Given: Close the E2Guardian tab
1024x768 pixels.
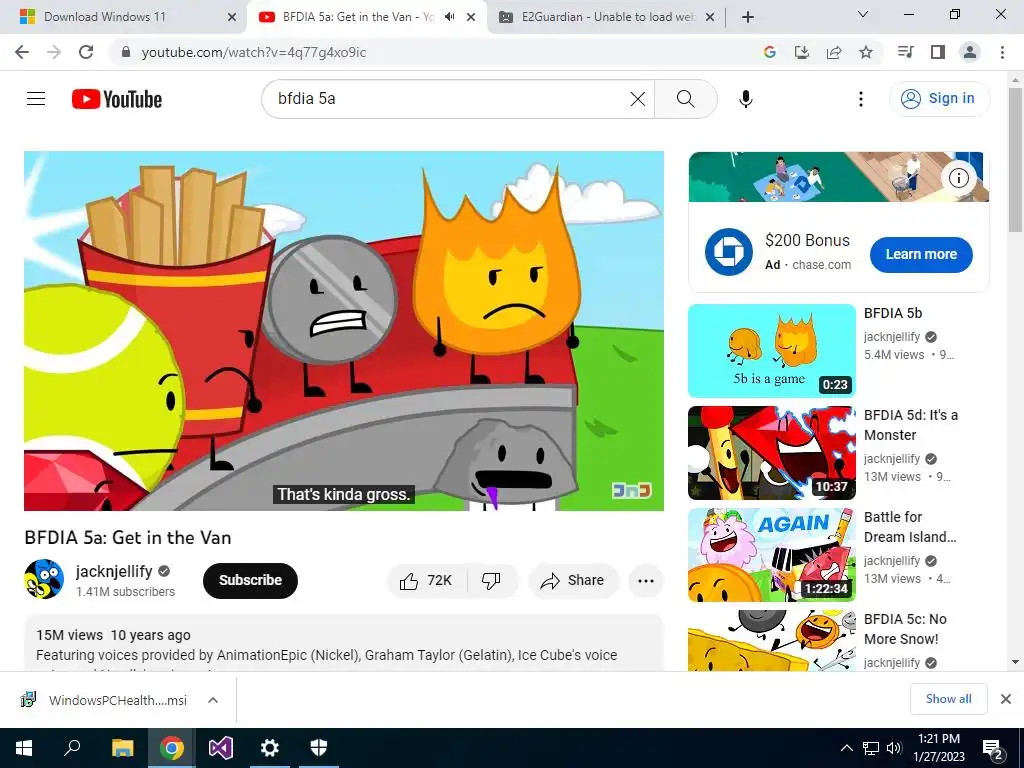Looking at the screenshot, I should click(711, 18).
